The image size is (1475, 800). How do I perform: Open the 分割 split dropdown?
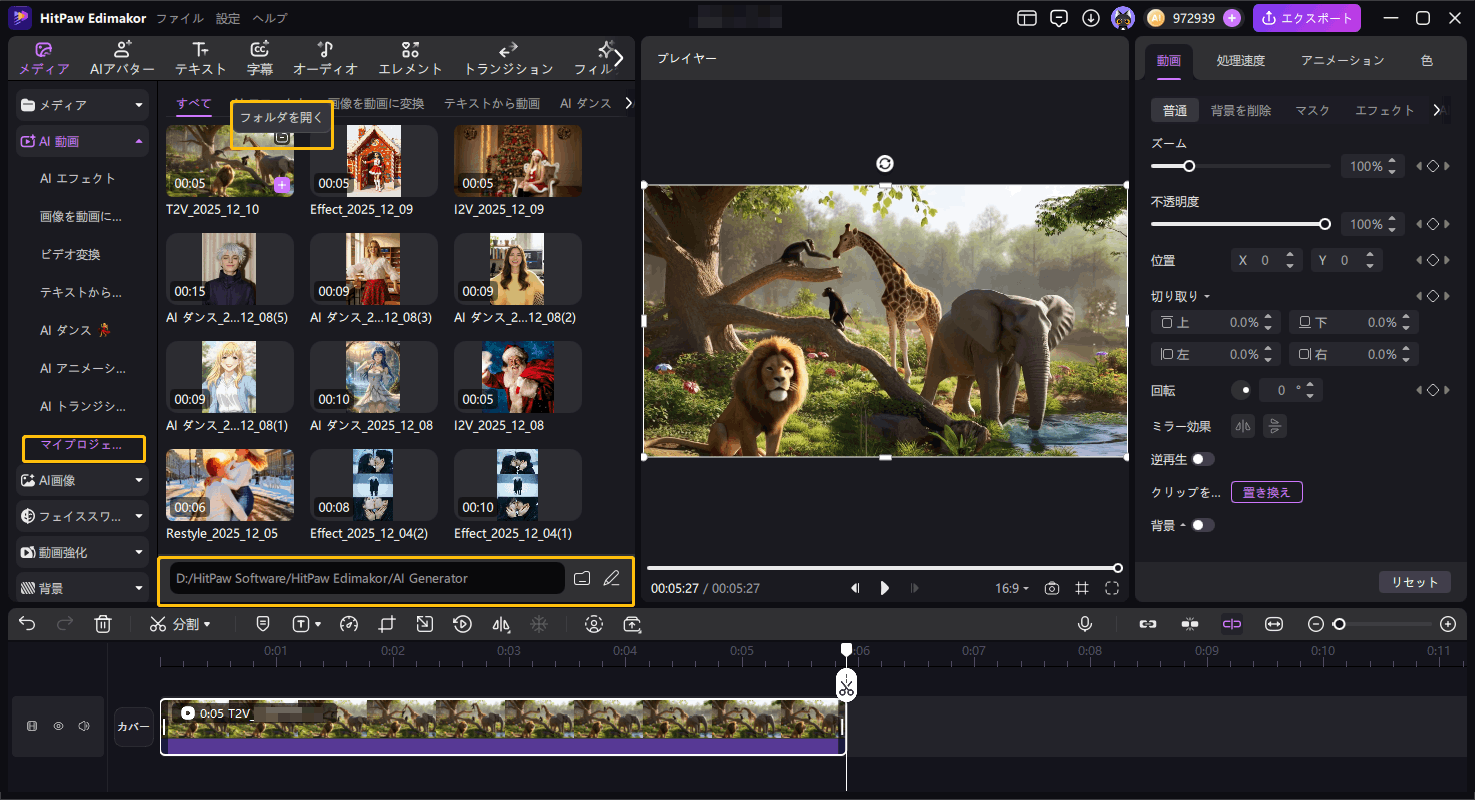click(x=181, y=624)
